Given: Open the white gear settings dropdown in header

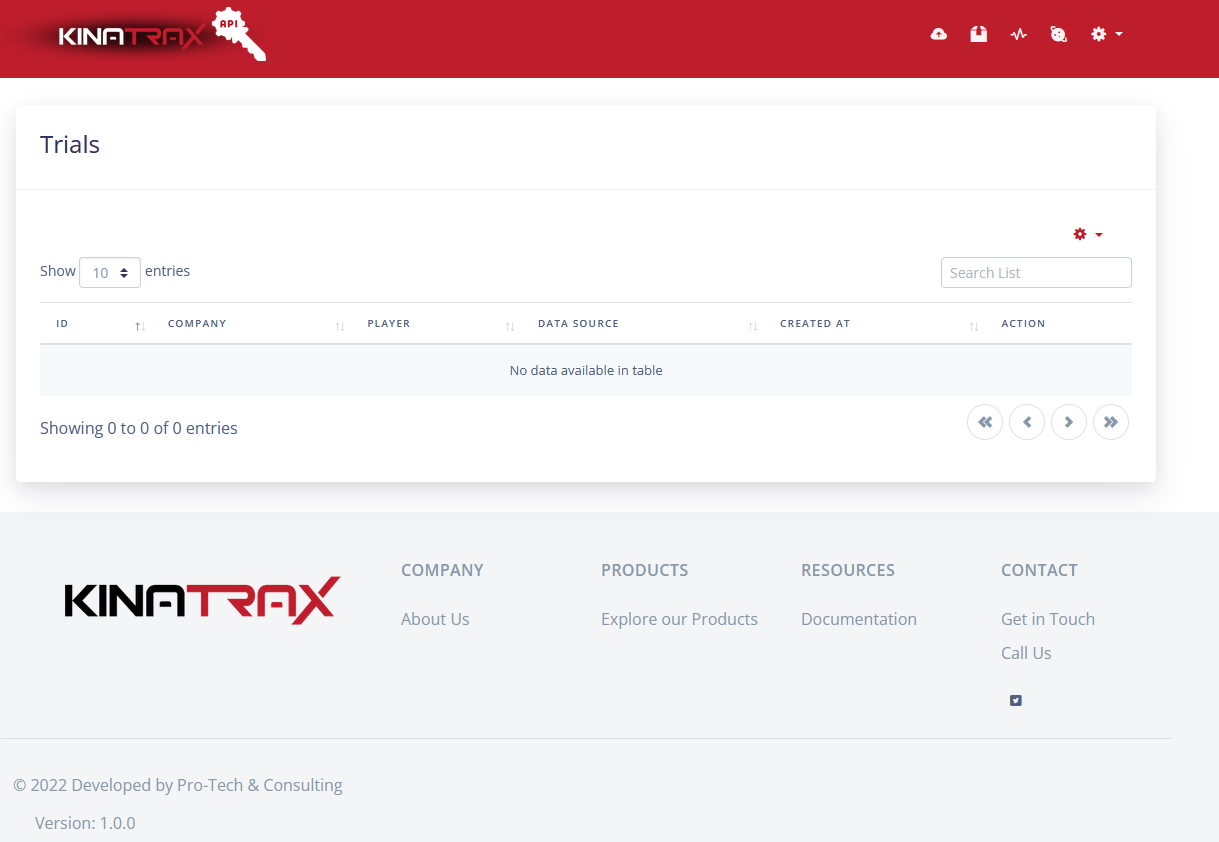Looking at the screenshot, I should click(1106, 34).
